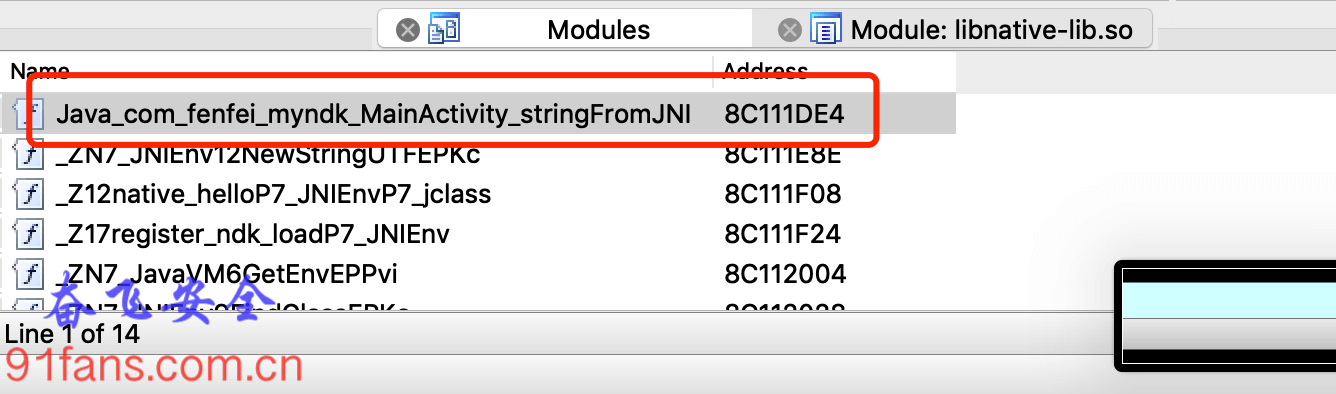Viewport: 1336px width, 394px height.
Task: Close the Modules tab
Action: pos(407,30)
